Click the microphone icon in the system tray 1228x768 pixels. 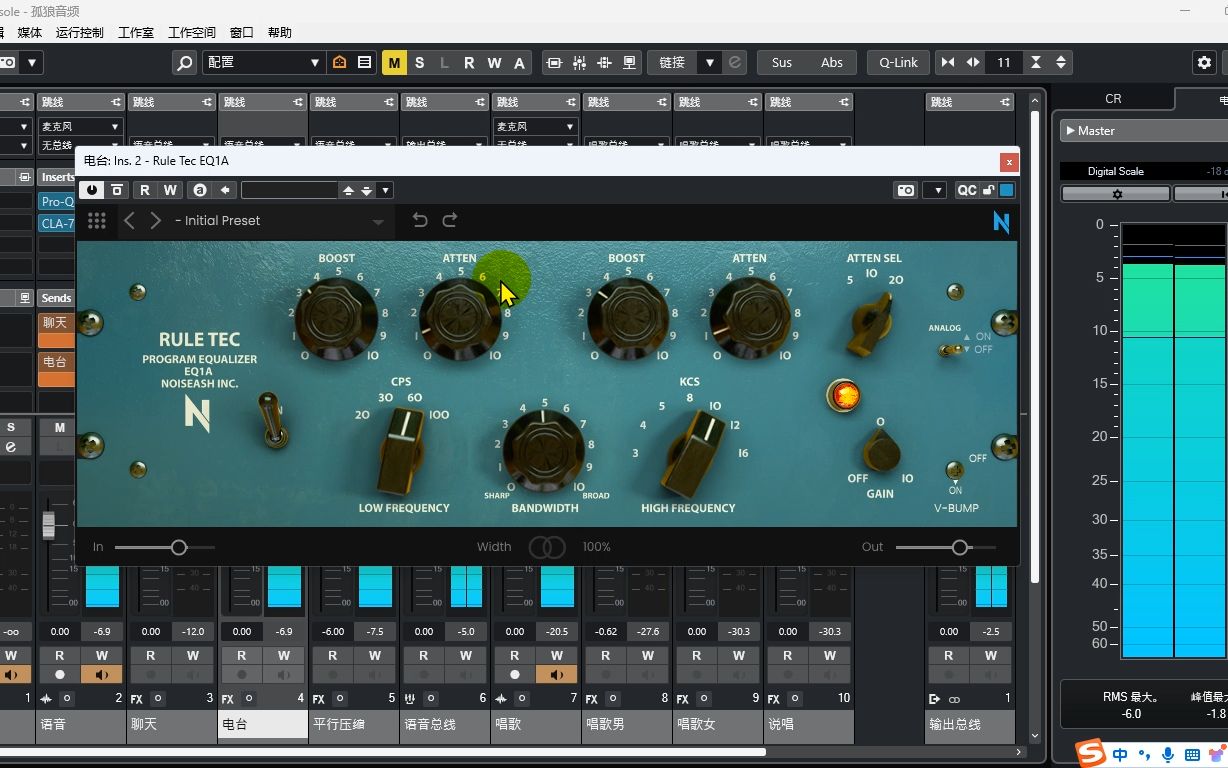coord(1169,754)
